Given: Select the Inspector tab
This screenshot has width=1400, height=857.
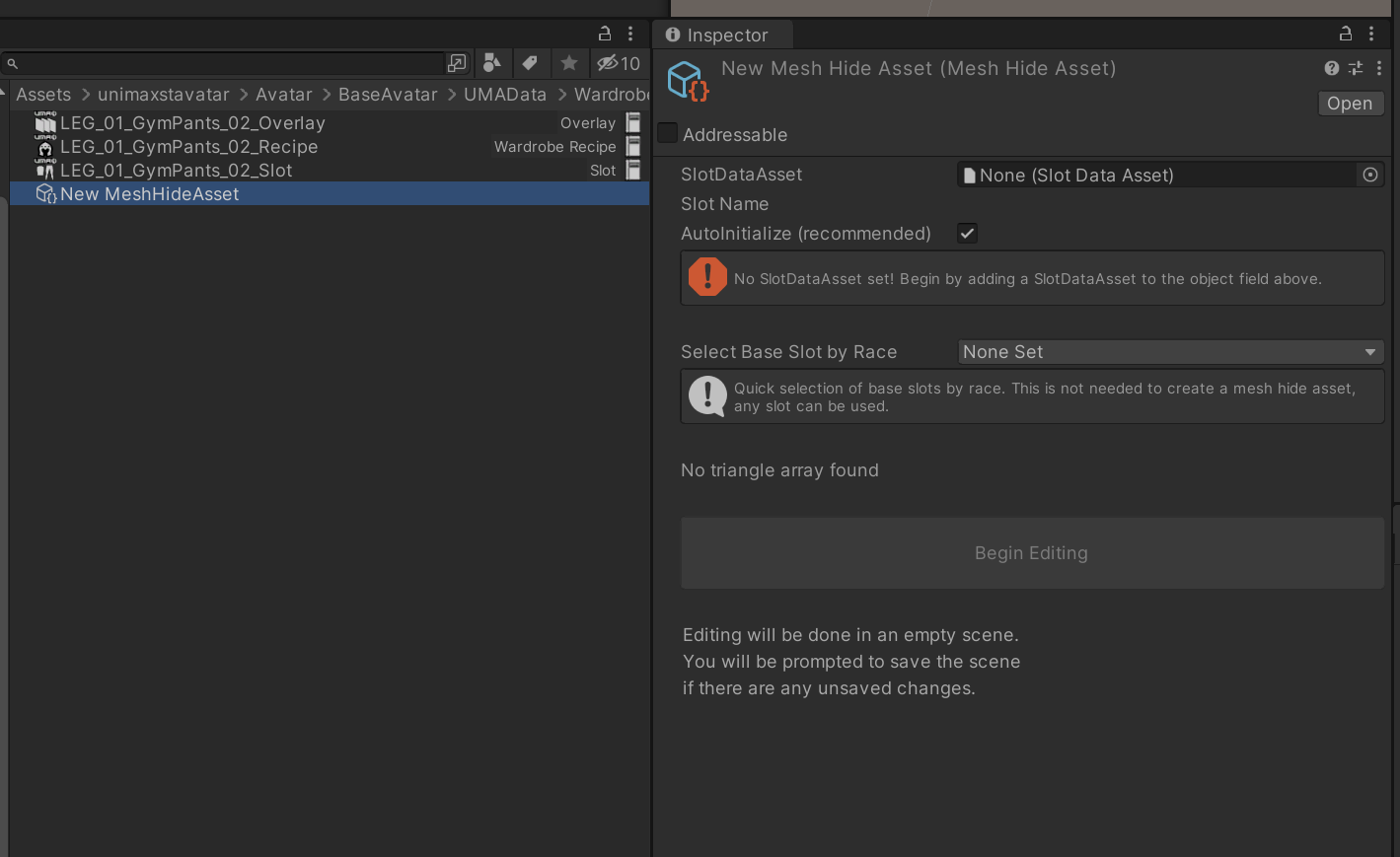Looking at the screenshot, I should tap(717, 36).
